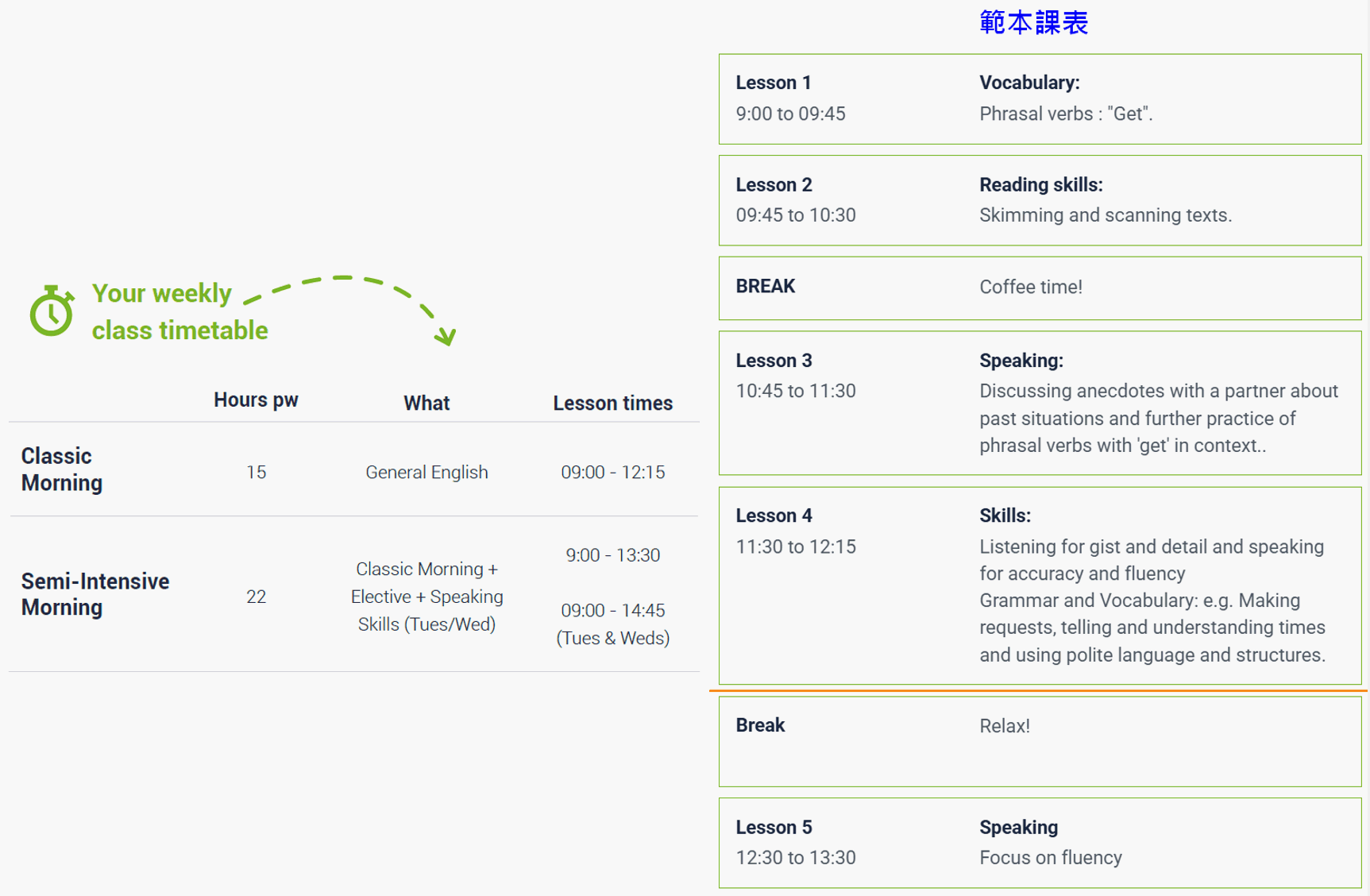Click the green stopwatch icon
The width and height of the screenshot is (1370, 896).
pos(52,311)
